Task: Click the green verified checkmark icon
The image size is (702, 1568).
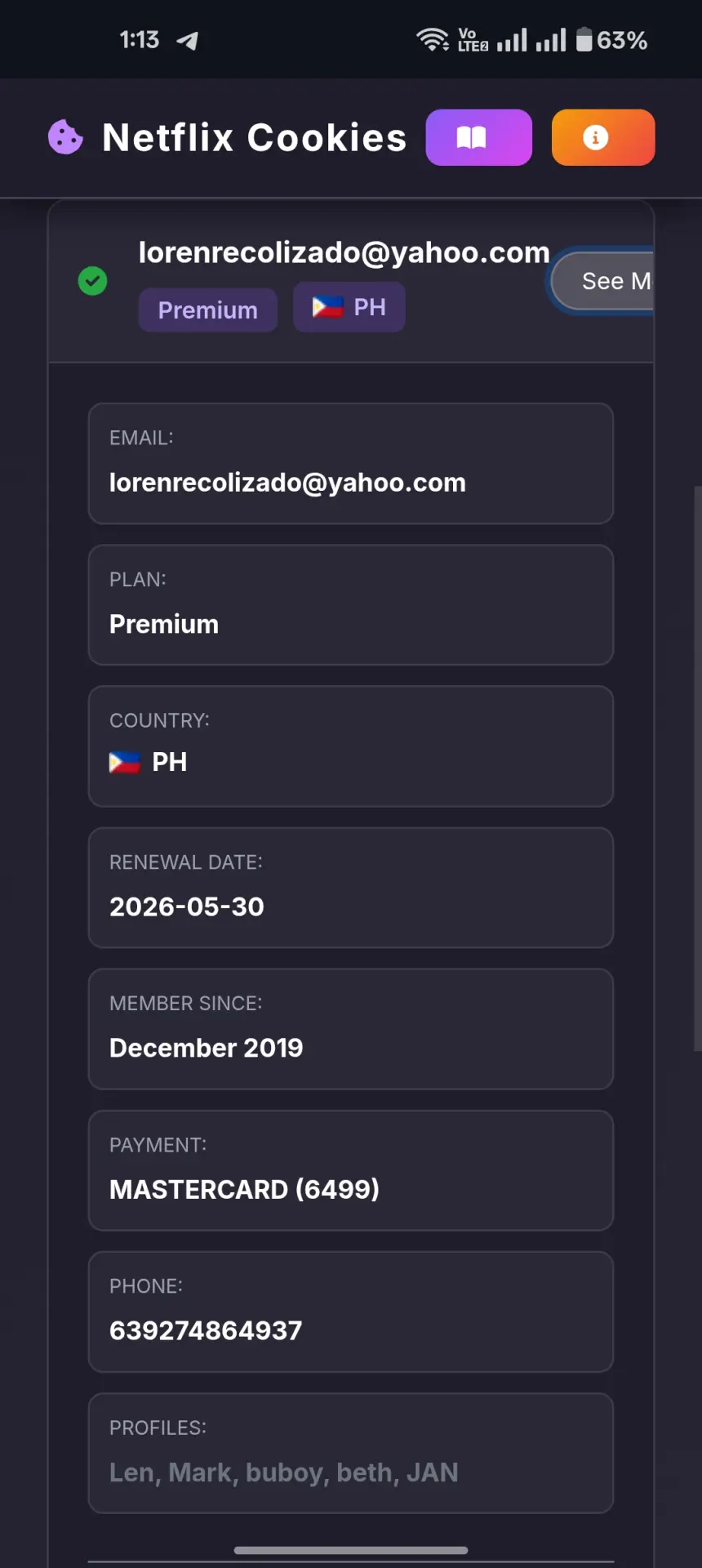Action: coord(92,281)
